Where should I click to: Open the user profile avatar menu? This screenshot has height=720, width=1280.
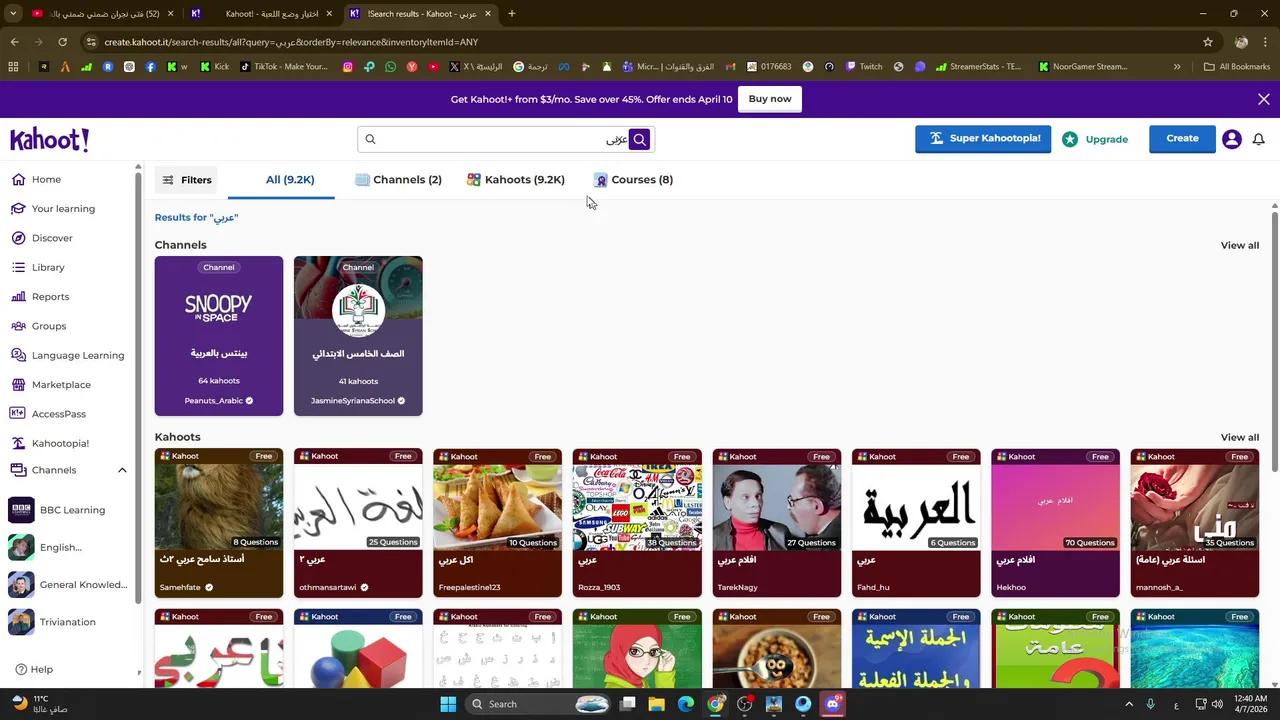1232,140
